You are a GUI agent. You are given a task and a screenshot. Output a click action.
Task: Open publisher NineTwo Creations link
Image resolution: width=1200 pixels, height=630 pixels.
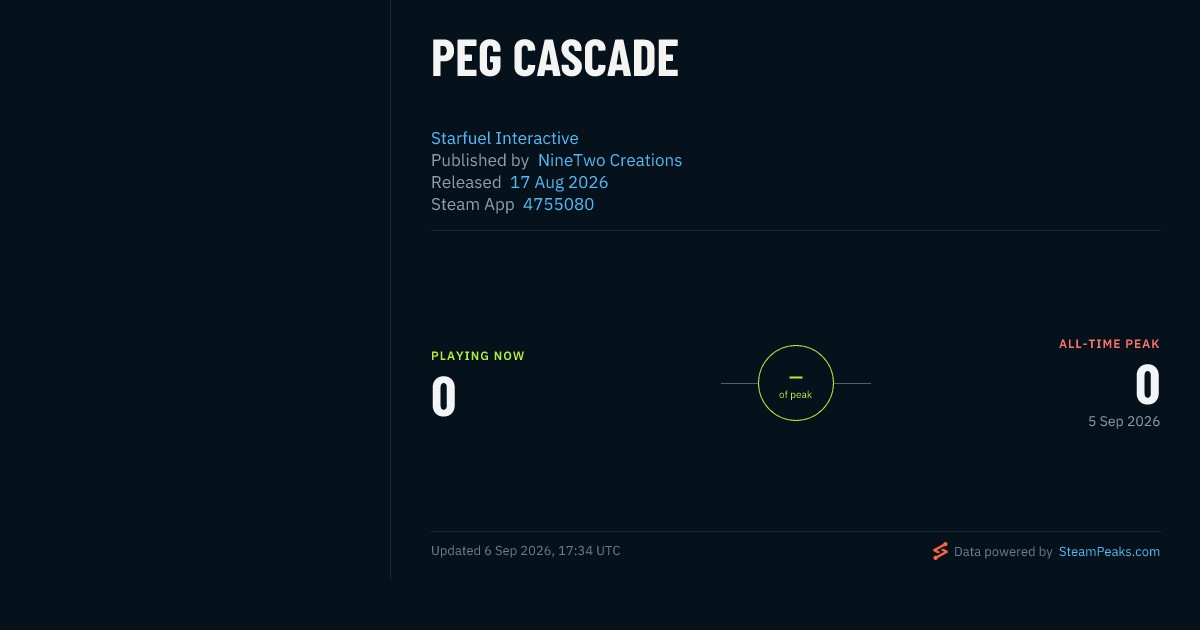pos(610,160)
